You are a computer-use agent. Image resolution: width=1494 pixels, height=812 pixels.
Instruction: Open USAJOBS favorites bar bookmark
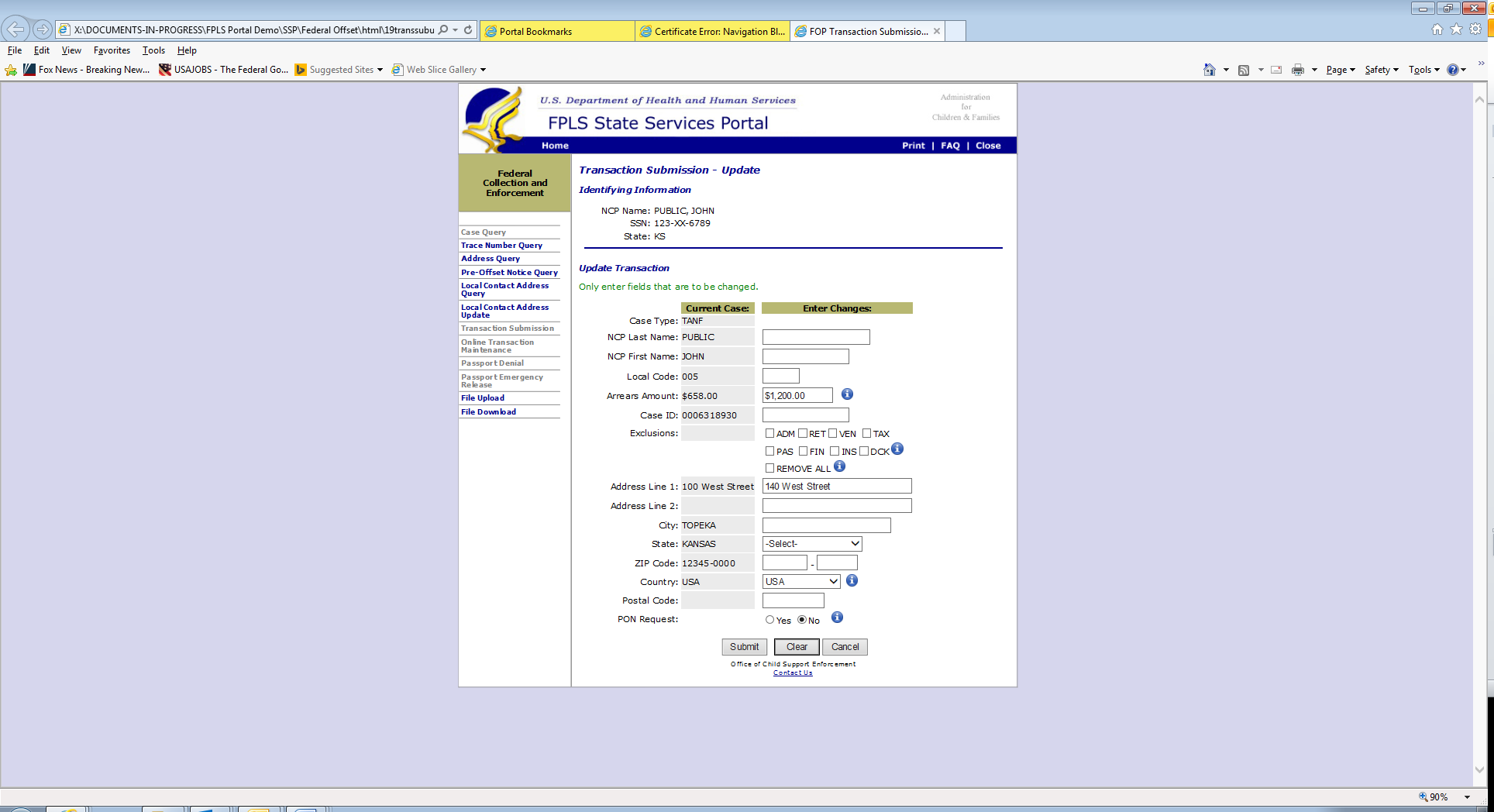pyautogui.click(x=223, y=70)
